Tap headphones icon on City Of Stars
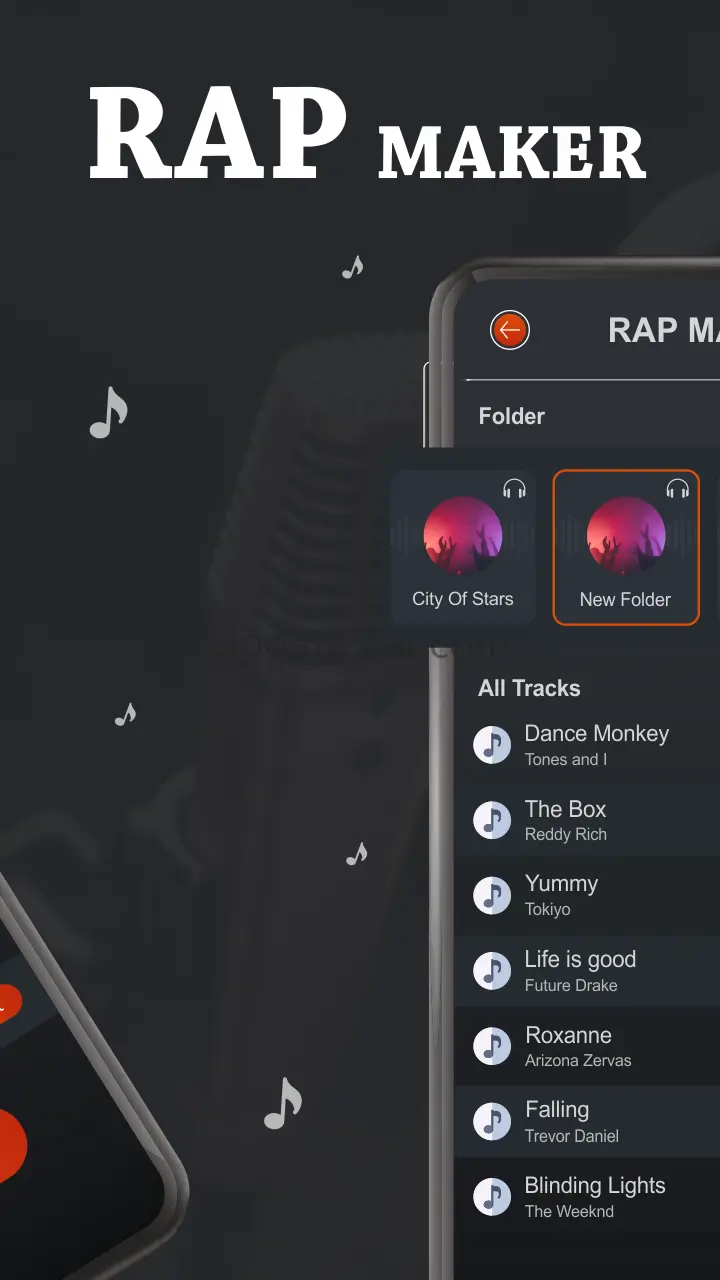This screenshot has width=720, height=1280. [x=514, y=489]
